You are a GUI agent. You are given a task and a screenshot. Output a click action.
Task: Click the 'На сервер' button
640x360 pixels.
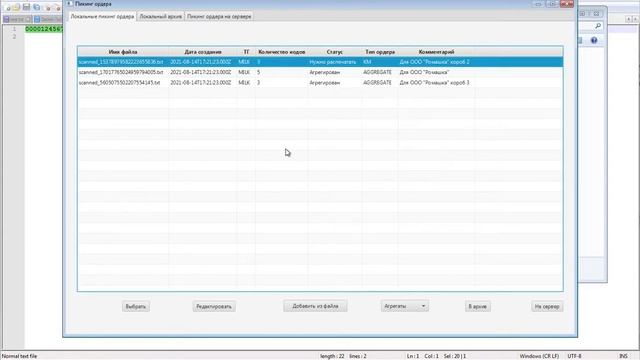click(x=547, y=306)
